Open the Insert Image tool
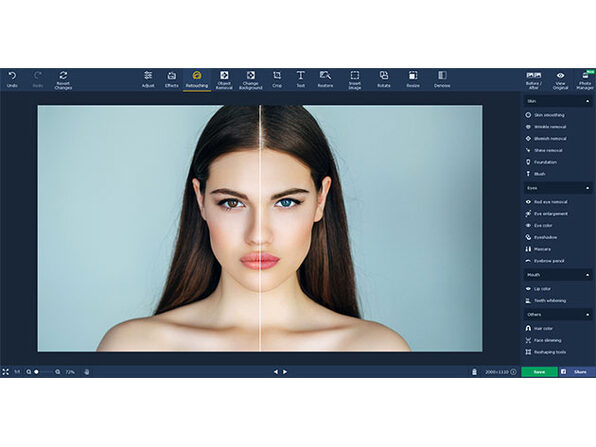 click(x=355, y=80)
